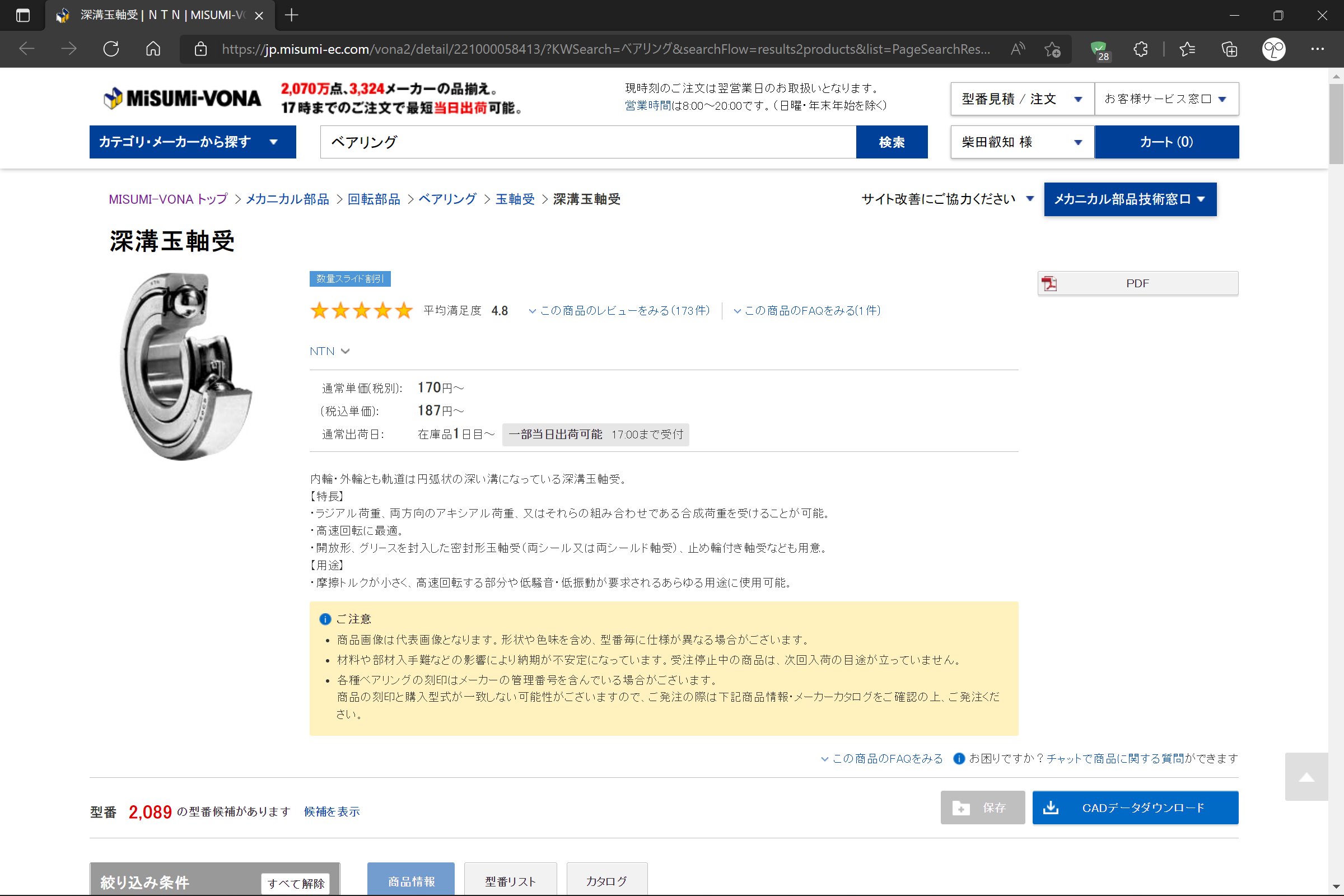The image size is (1344, 896).
Task: Open the favorites list icon
Action: (x=1187, y=49)
